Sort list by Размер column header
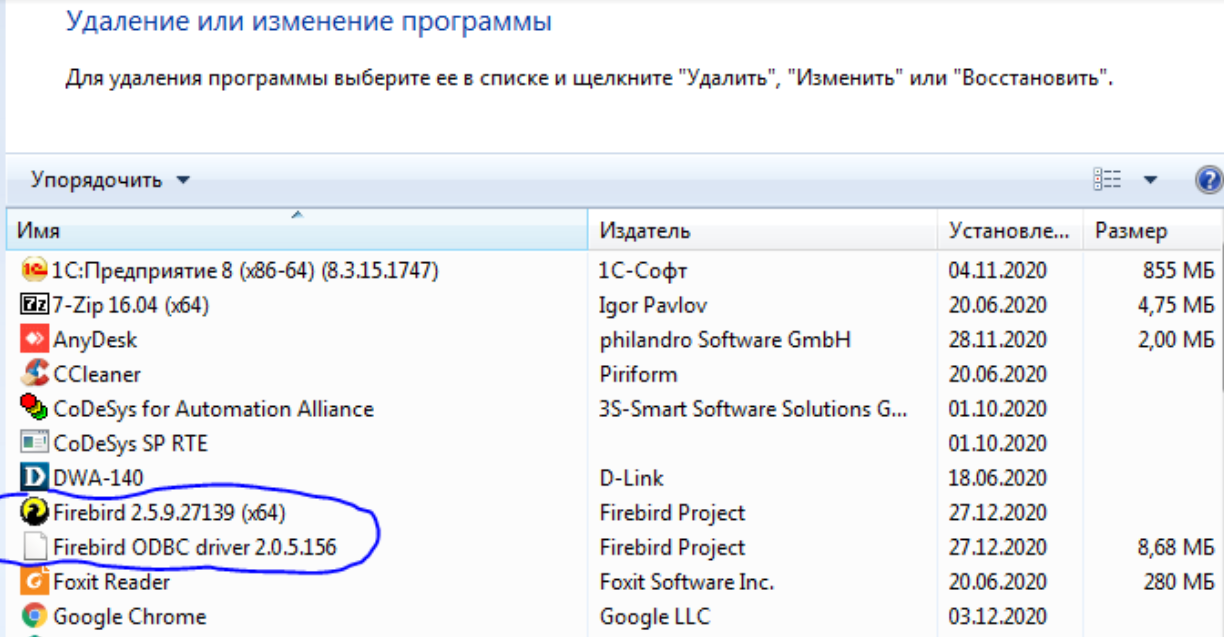 click(x=1152, y=231)
